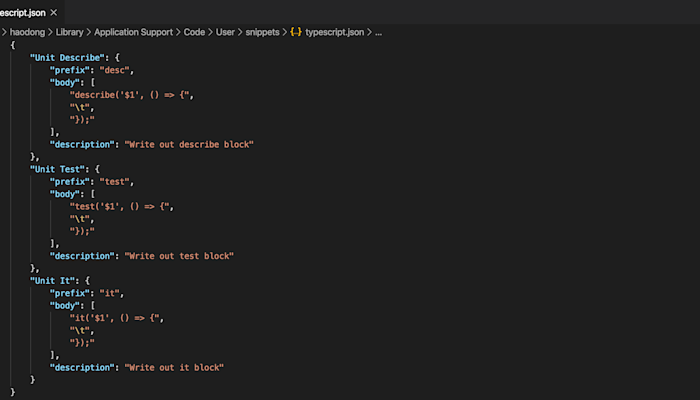This screenshot has width=700, height=400.
Task: Click the final closing brace on last line
Action: (x=12, y=392)
